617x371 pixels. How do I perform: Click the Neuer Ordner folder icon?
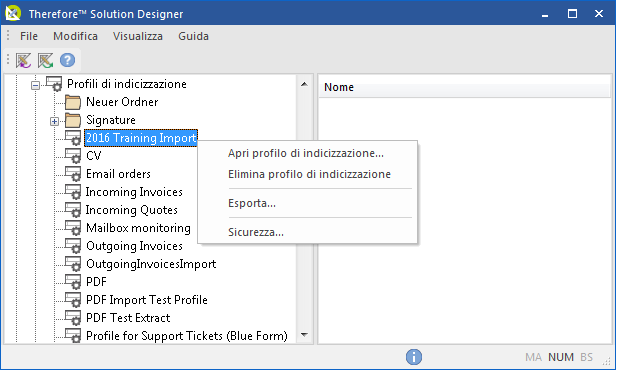[73, 102]
